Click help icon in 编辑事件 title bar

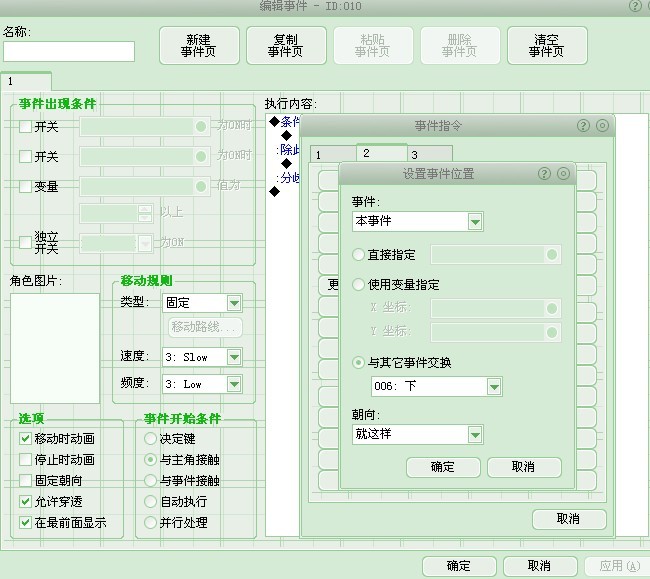pyautogui.click(x=635, y=6)
